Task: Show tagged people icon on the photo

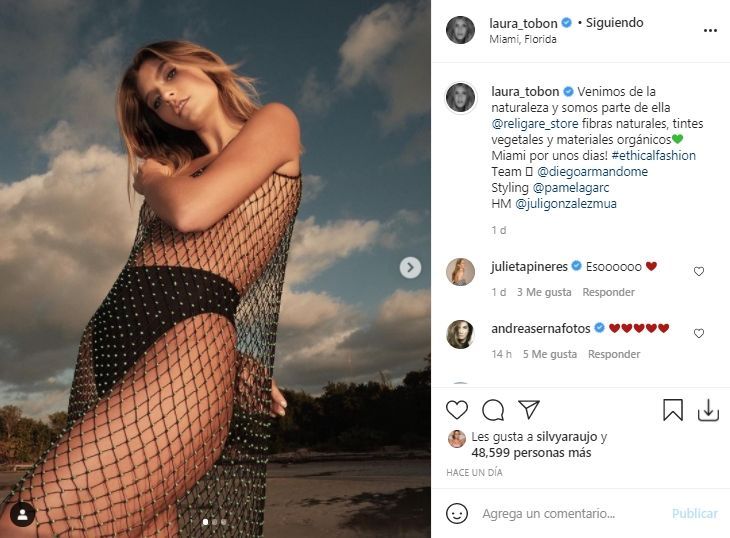Action: 22,514
